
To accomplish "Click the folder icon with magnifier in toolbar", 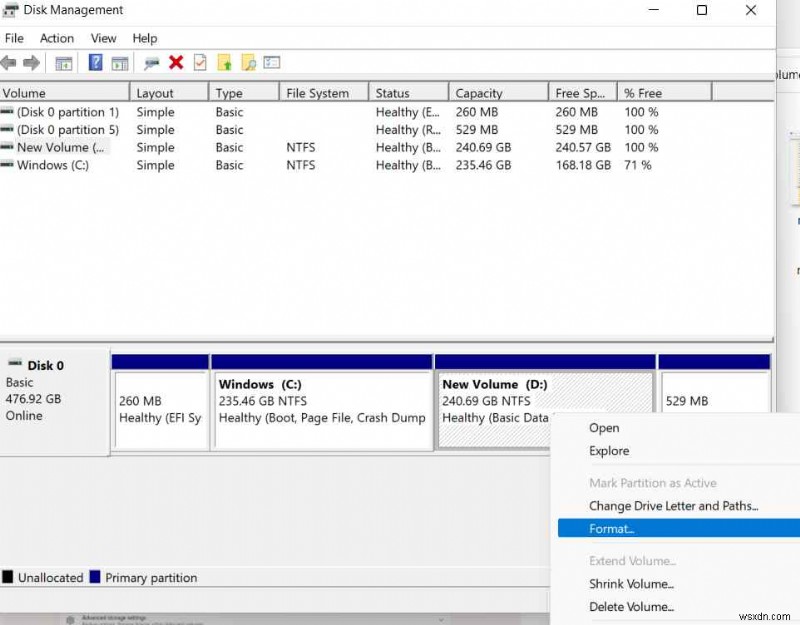I will [250, 62].
